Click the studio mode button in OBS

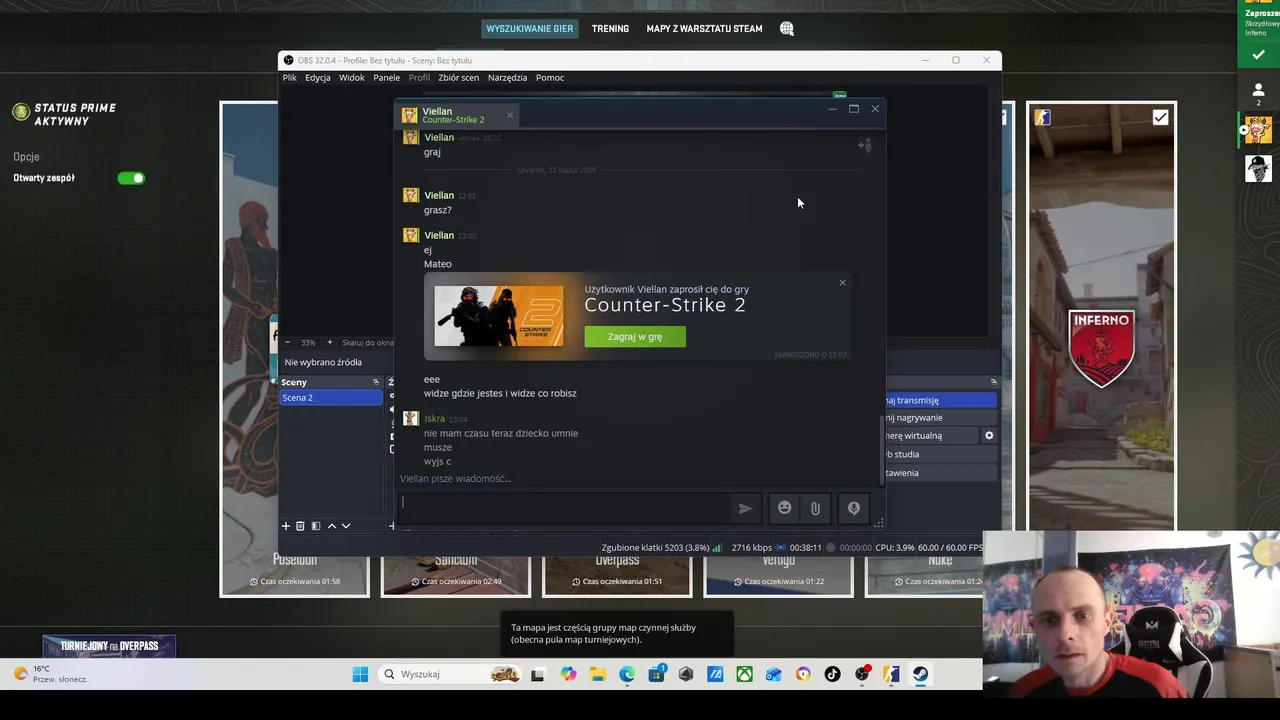pyautogui.click(x=940, y=454)
